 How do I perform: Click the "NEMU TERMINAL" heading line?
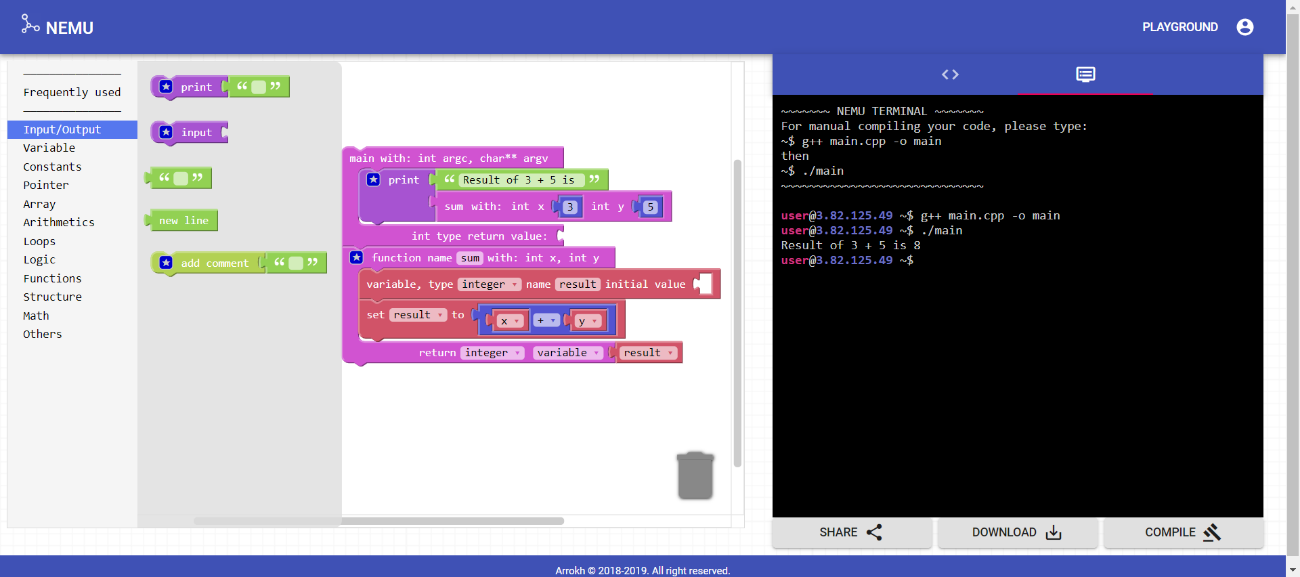882,111
